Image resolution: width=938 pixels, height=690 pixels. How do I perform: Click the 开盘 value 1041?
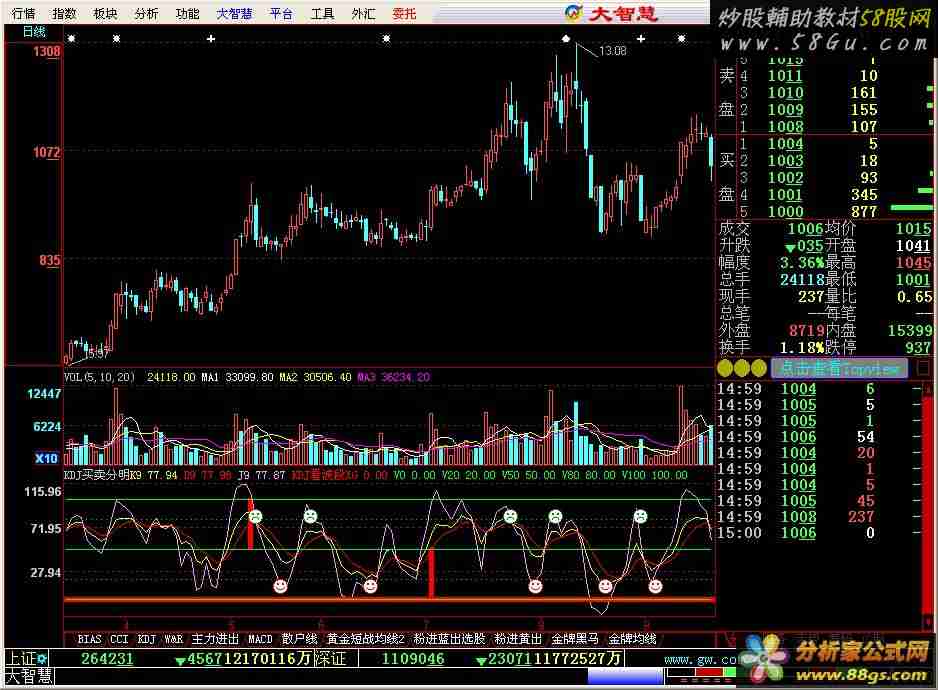click(x=913, y=245)
